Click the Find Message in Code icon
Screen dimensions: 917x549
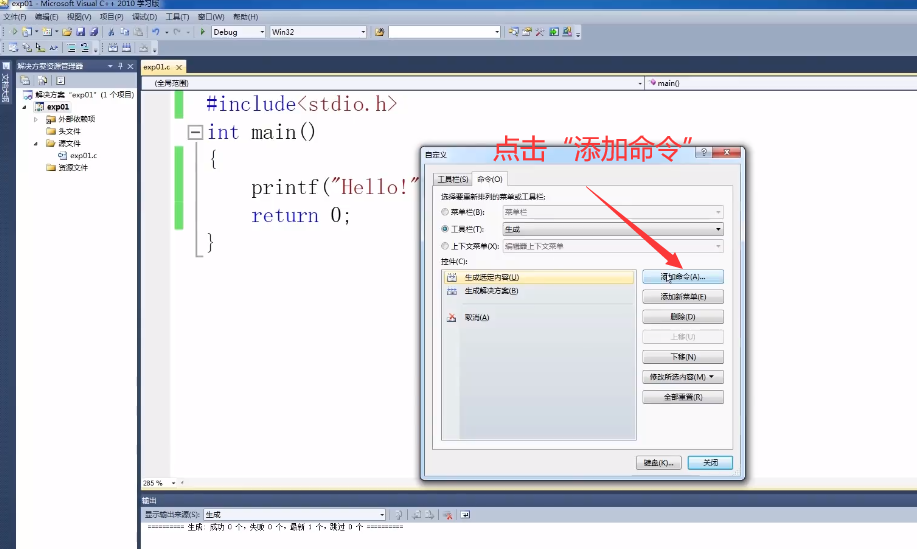(x=398, y=515)
